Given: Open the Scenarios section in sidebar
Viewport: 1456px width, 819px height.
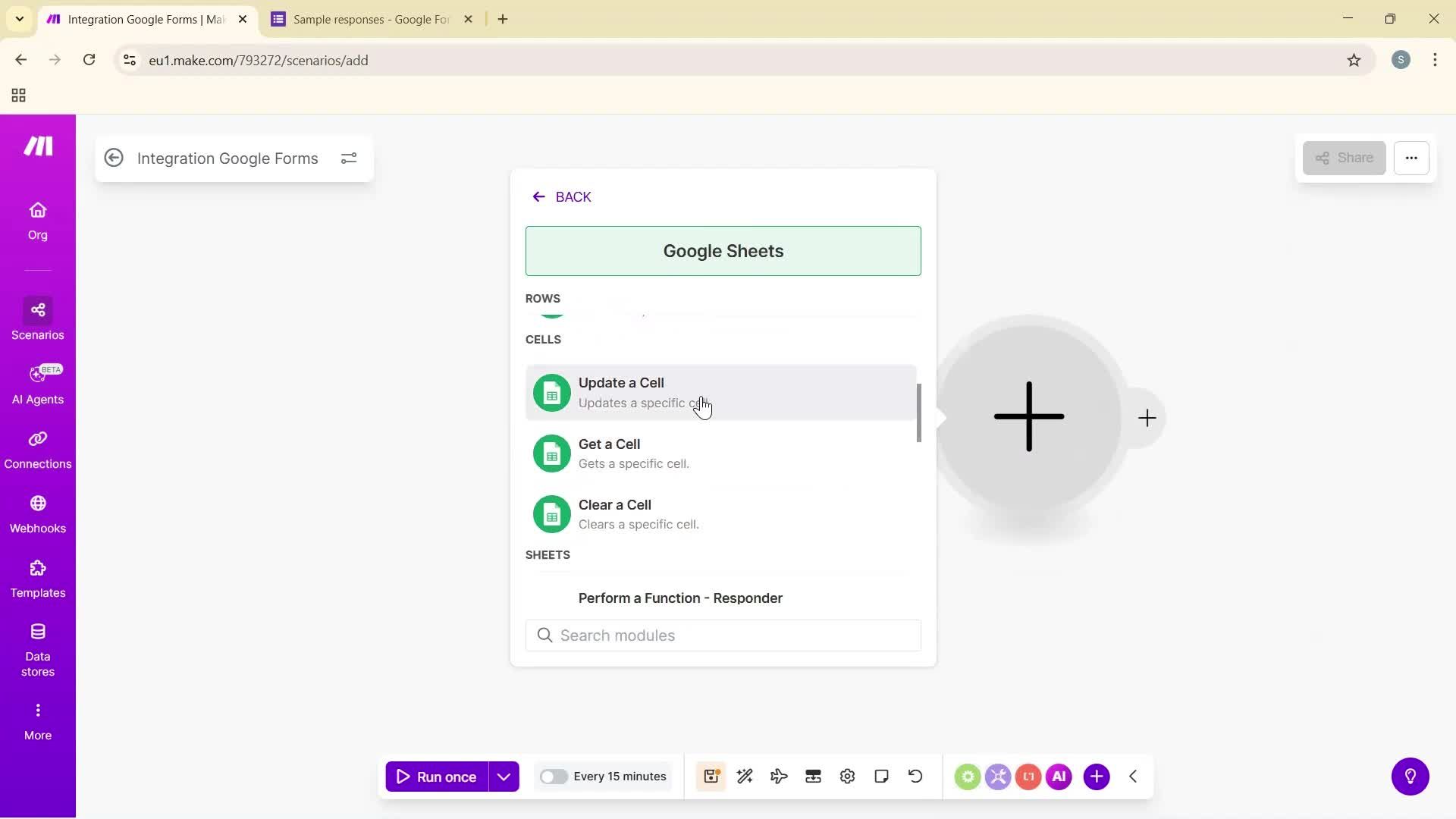Looking at the screenshot, I should tap(37, 318).
